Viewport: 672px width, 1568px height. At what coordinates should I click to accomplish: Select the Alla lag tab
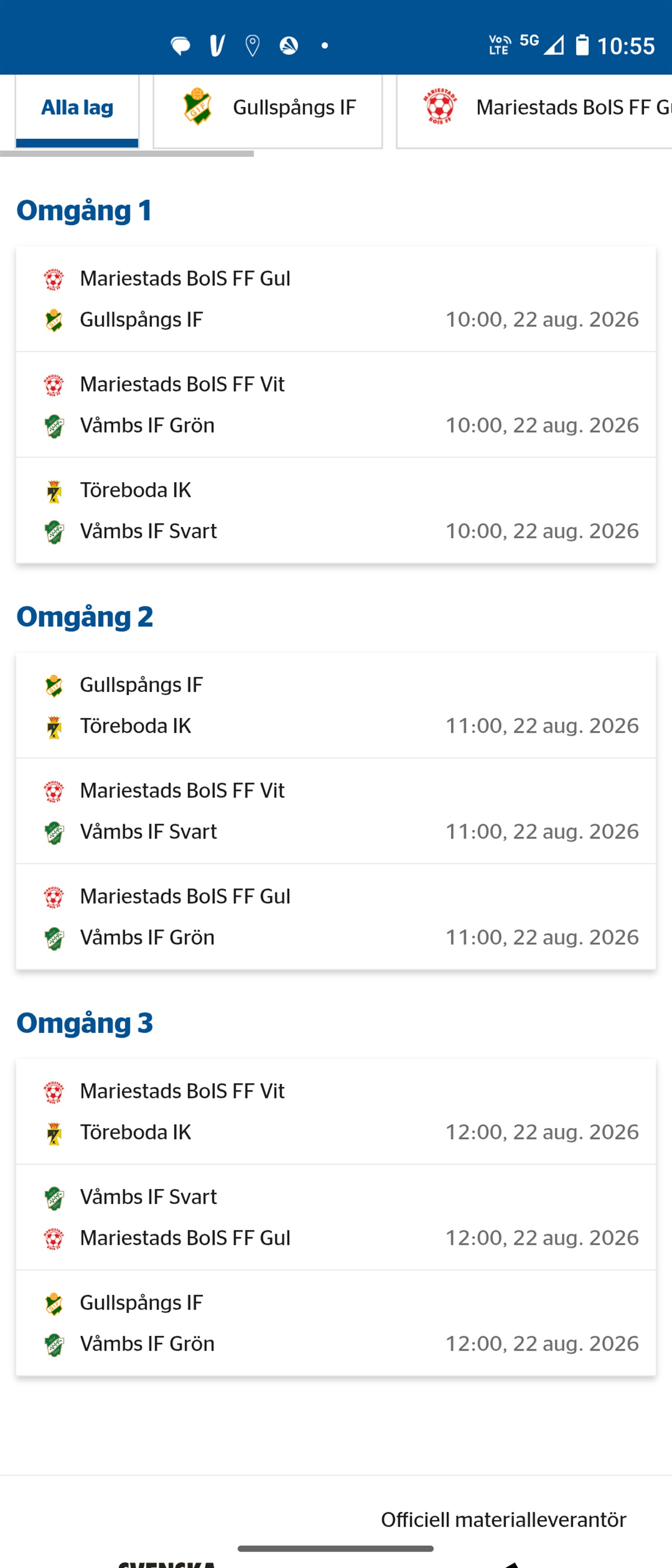pos(77,111)
